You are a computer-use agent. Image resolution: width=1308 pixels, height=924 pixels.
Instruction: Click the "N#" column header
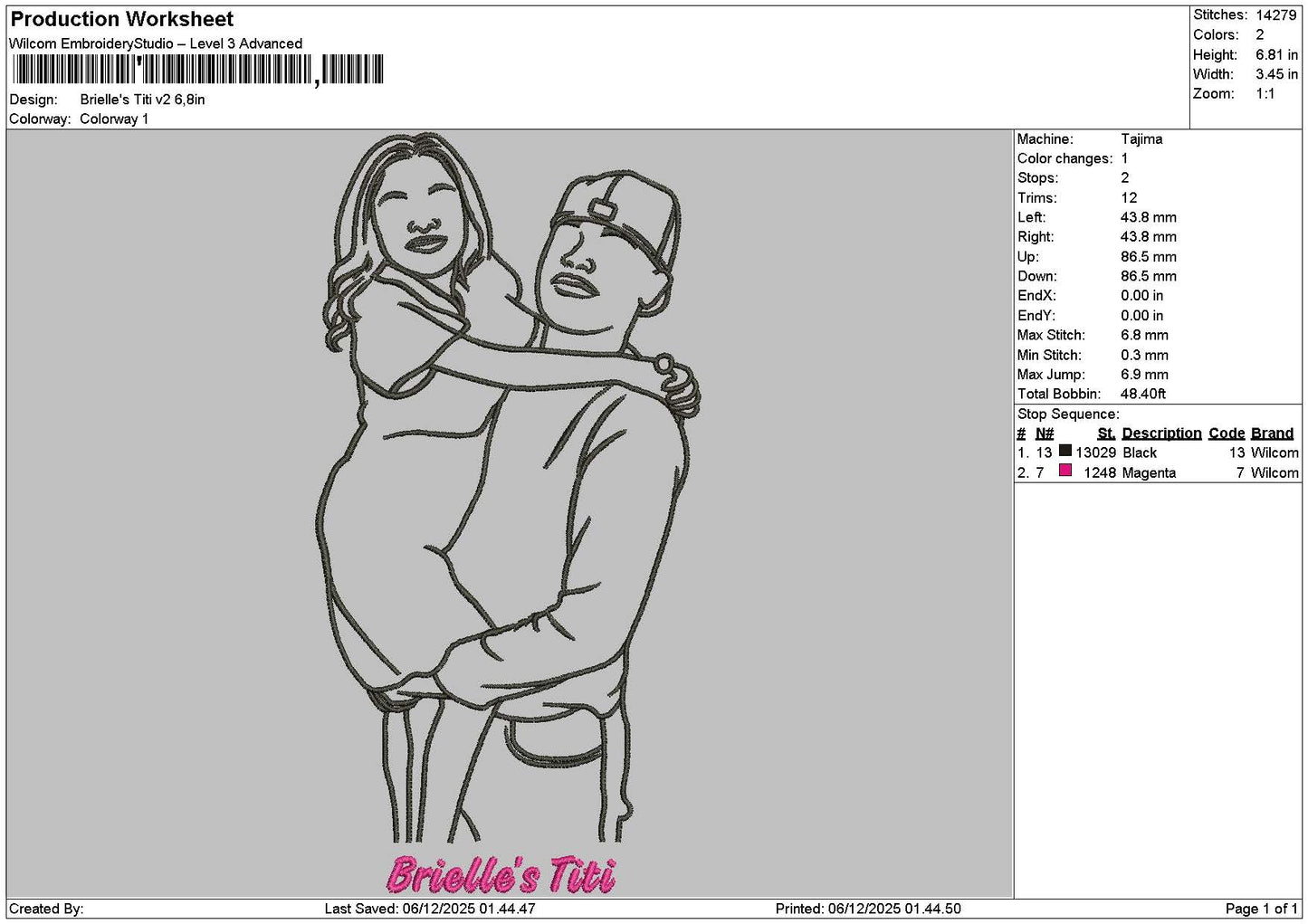[x=1045, y=433]
